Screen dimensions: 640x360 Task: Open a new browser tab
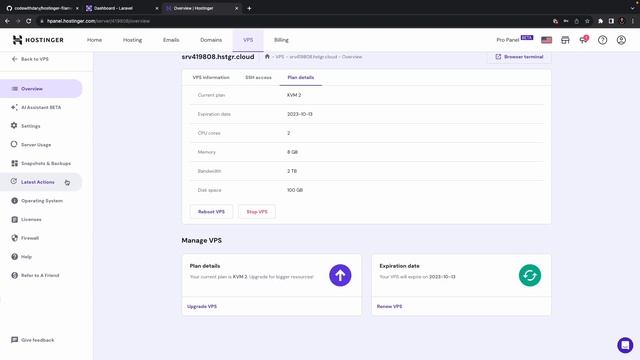[249, 8]
